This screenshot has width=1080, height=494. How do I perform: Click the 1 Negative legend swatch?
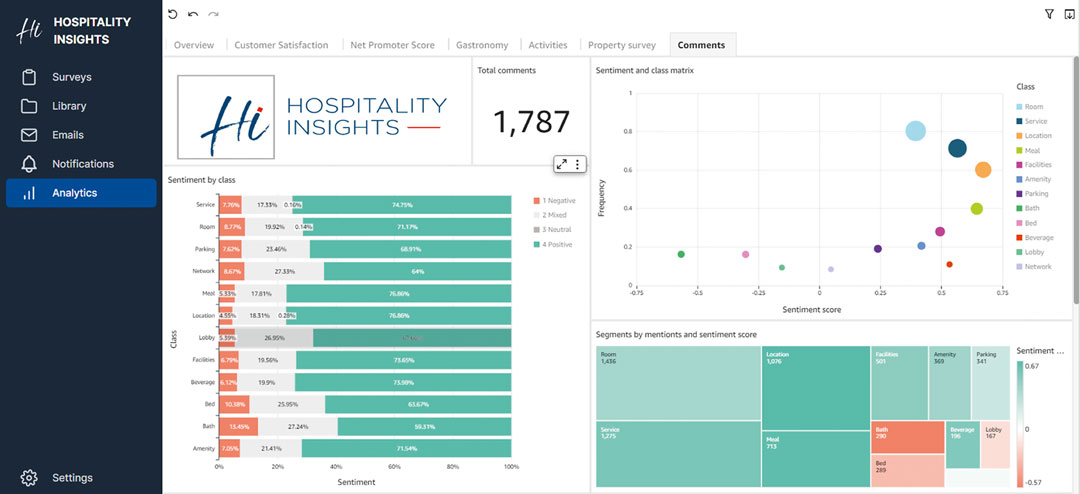pos(537,201)
